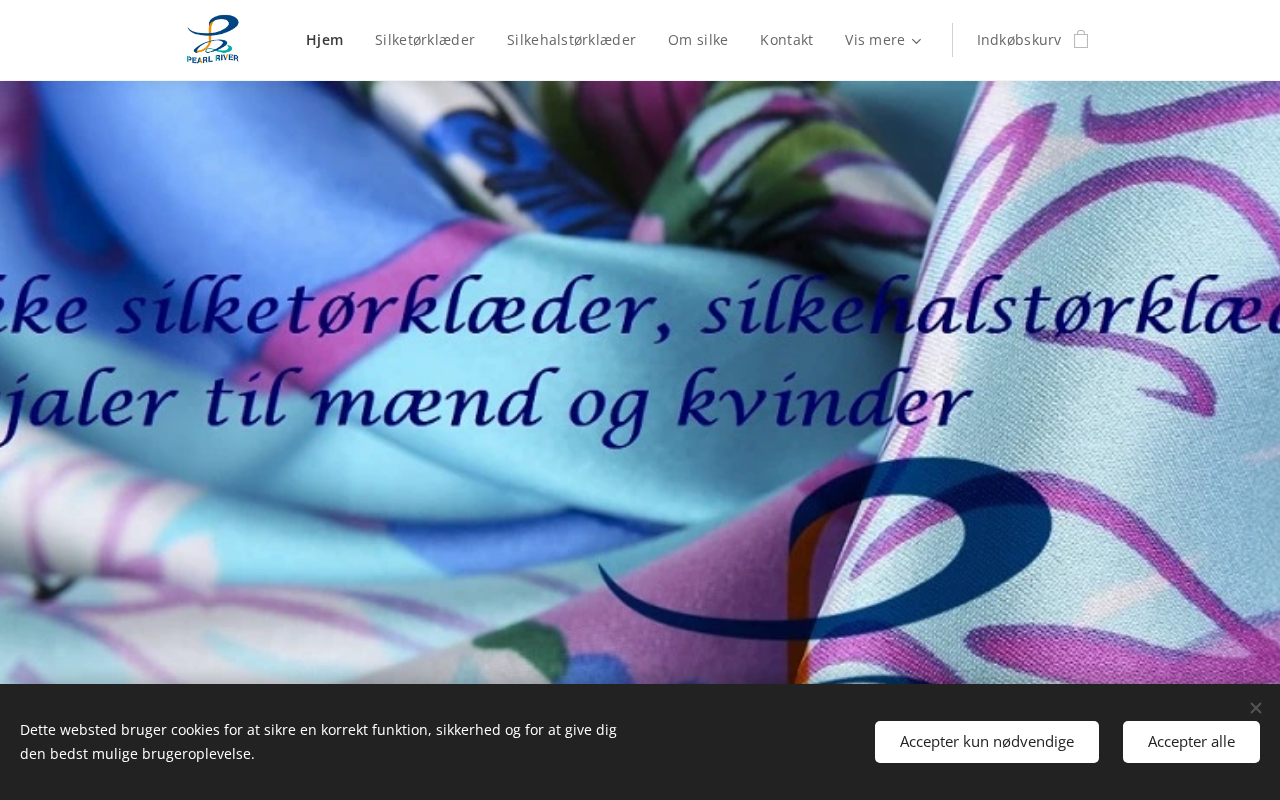Viewport: 1280px width, 800px height.
Task: Click the cookie notice message text
Action: 318,742
